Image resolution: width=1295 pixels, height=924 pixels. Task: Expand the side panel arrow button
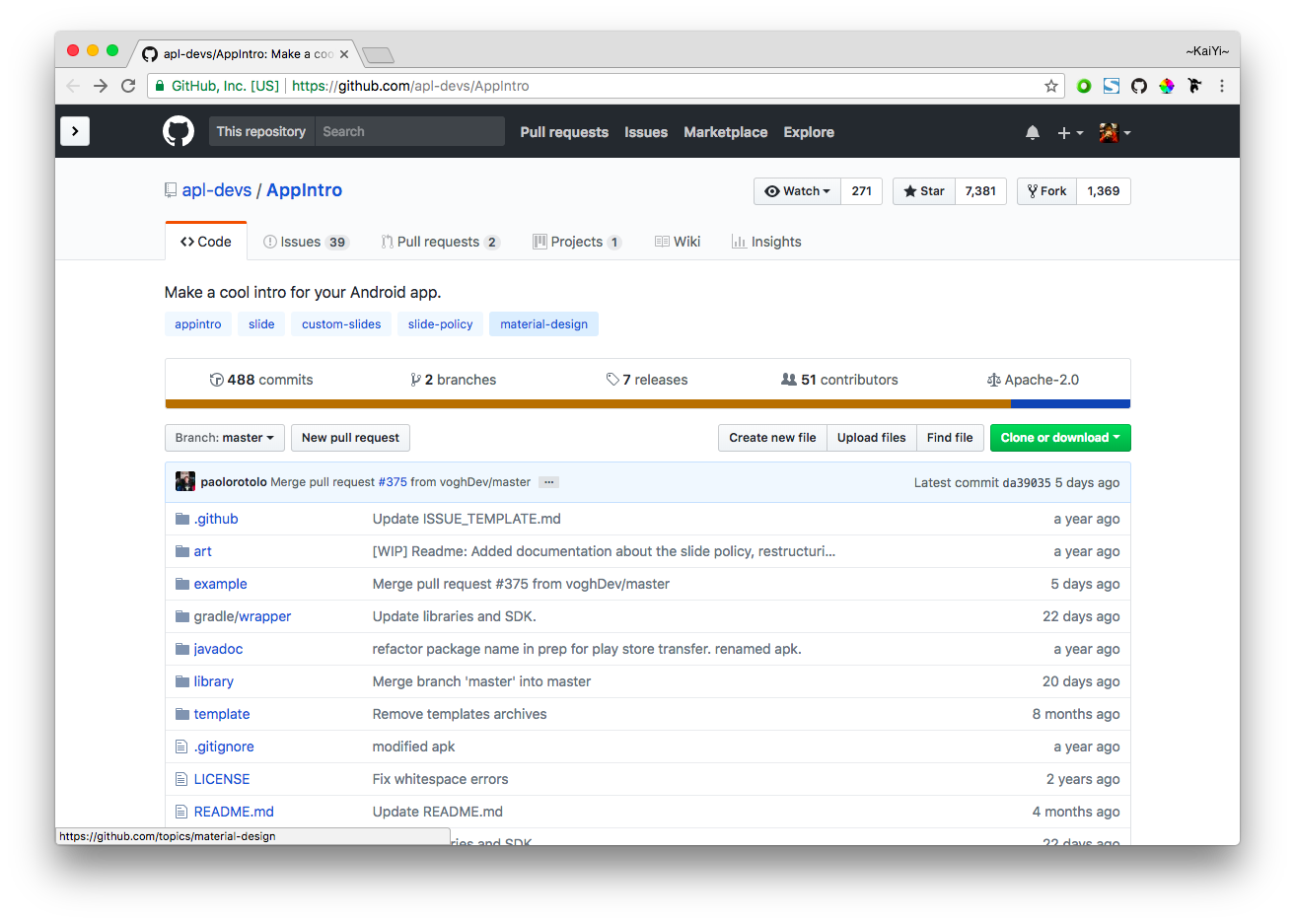tap(75, 131)
